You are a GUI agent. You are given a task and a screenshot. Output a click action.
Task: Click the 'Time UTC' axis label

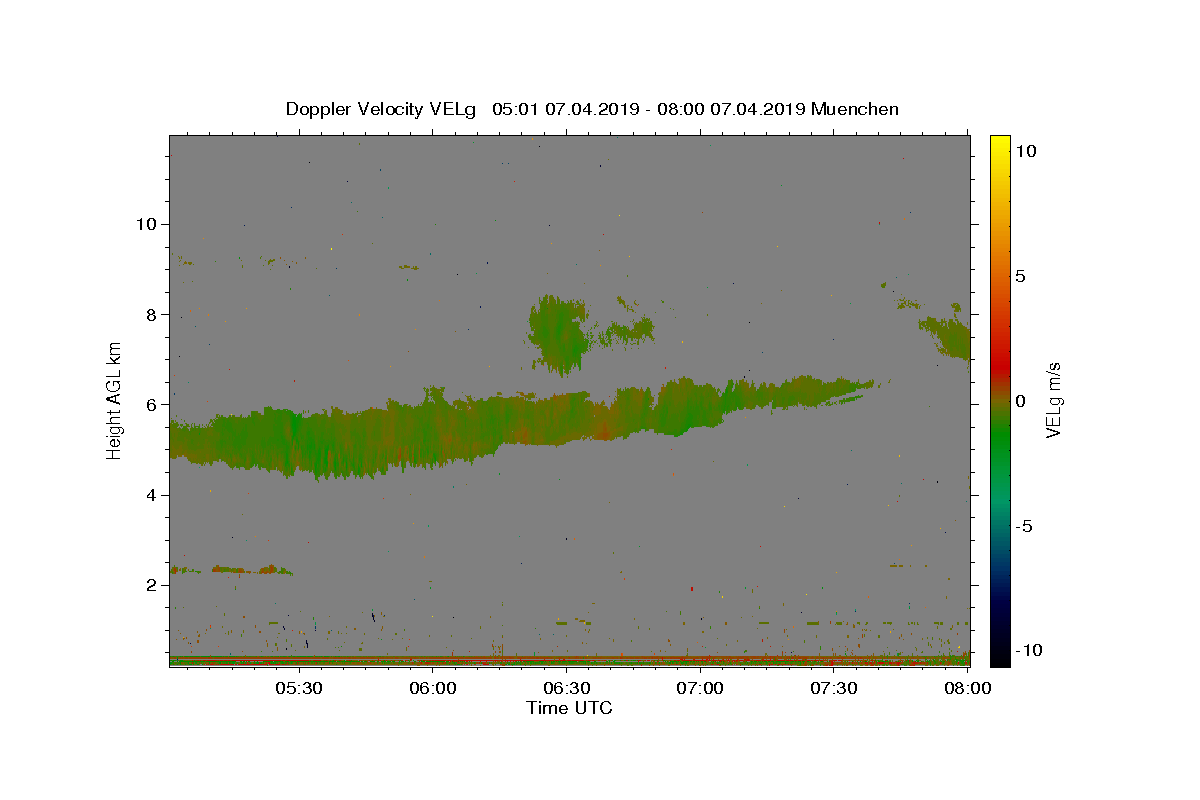[569, 708]
